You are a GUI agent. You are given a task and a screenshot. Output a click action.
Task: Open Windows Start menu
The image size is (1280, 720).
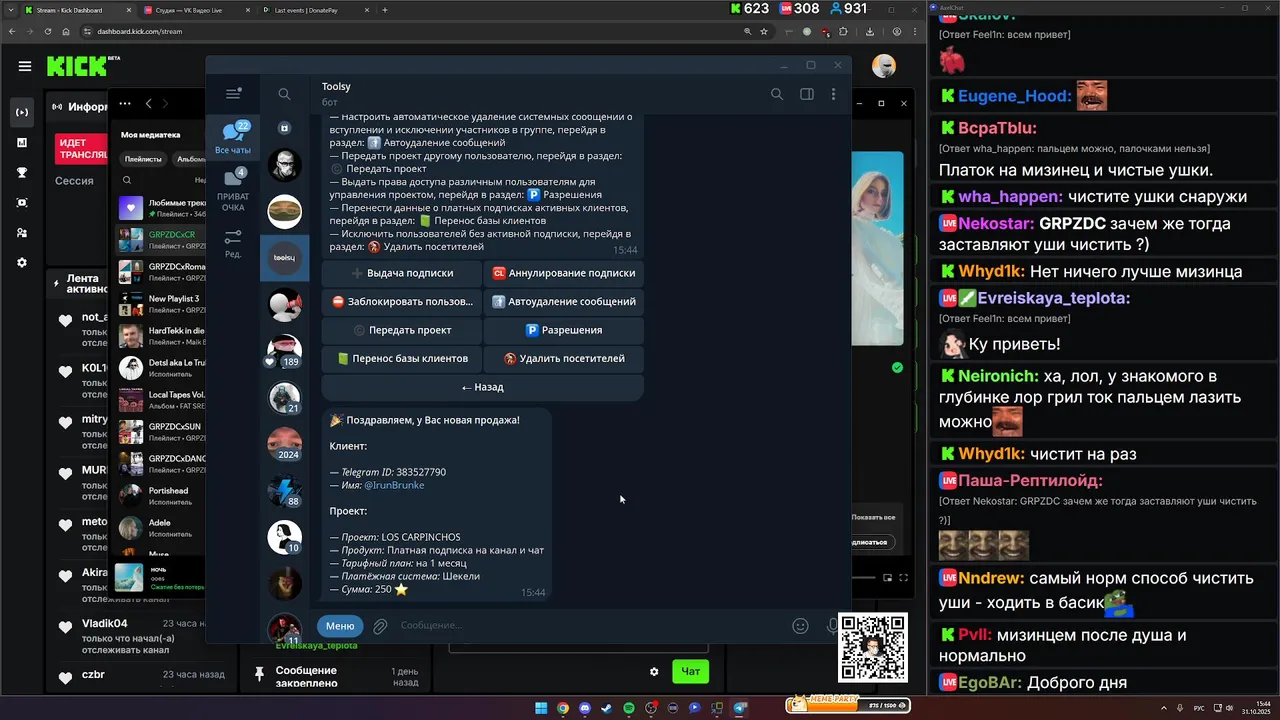tap(541, 708)
